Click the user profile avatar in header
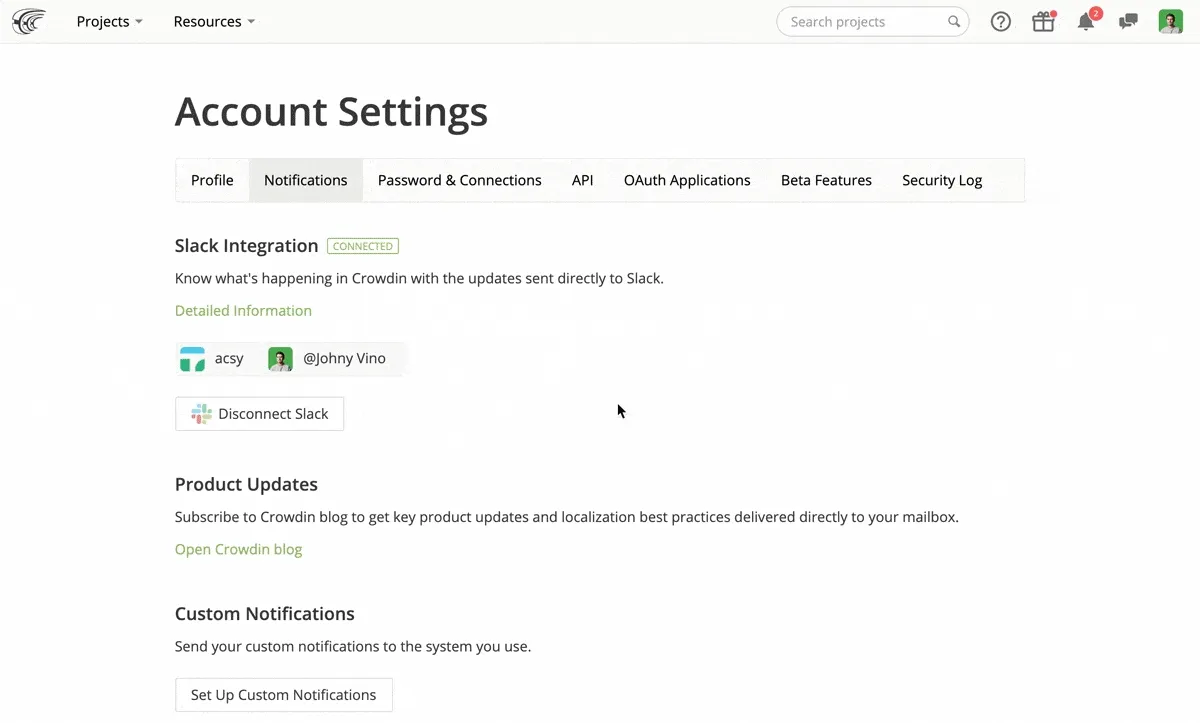This screenshot has height=723, width=1200. tap(1170, 22)
